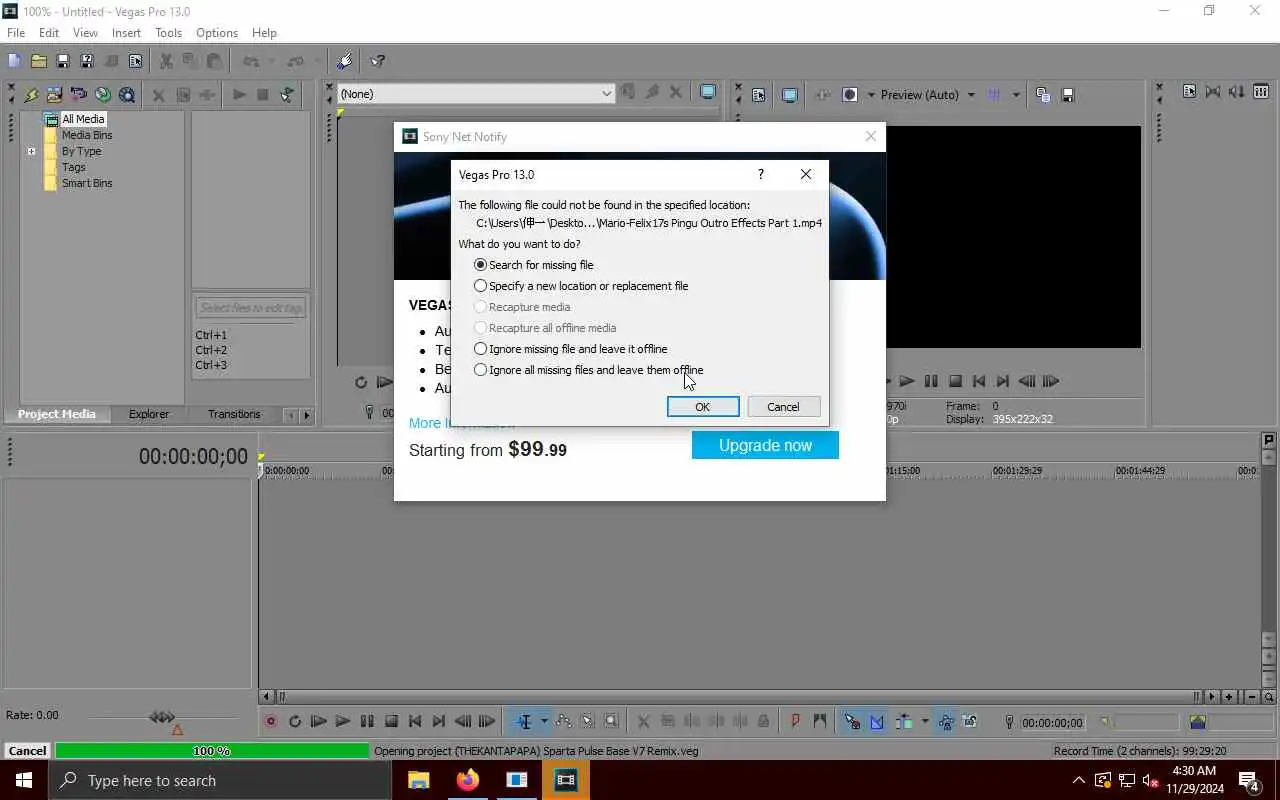Click the Downmix Output icon
This screenshot has width=1280, height=800.
(x=1213, y=91)
